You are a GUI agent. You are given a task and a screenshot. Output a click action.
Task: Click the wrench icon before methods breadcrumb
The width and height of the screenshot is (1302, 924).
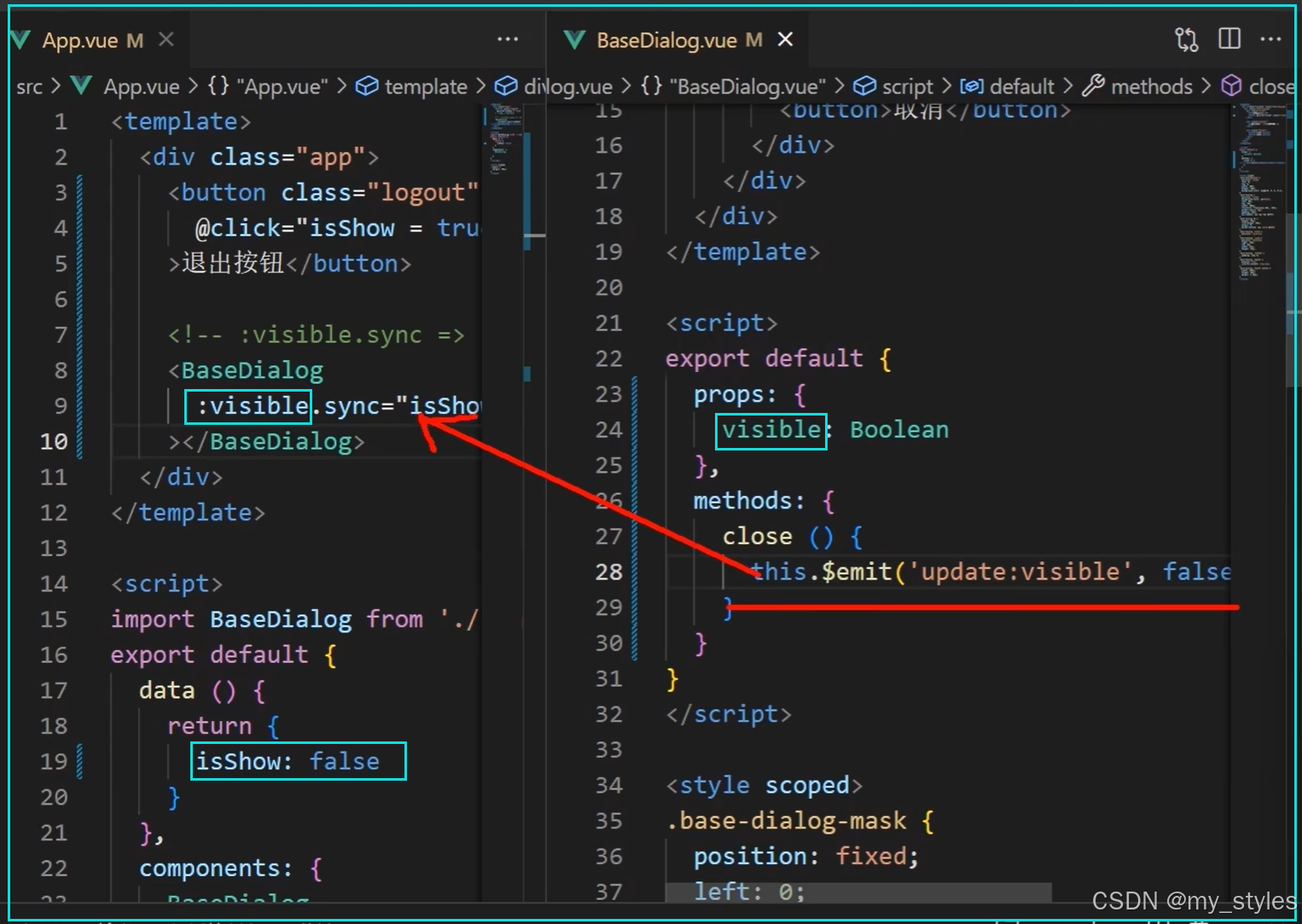(x=1094, y=85)
